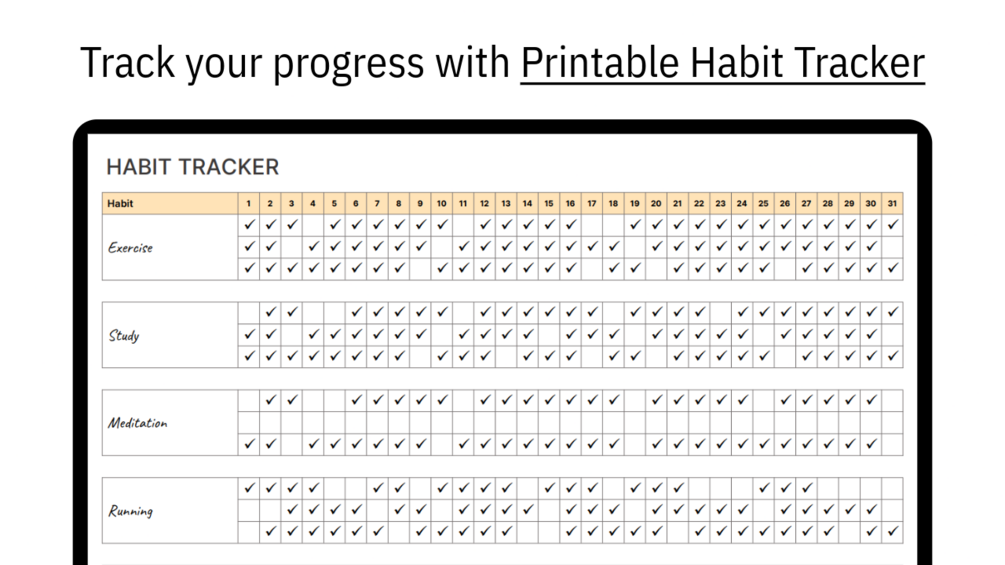Click the Meditation habit label
The width and height of the screenshot is (1005, 565).
pos(138,423)
